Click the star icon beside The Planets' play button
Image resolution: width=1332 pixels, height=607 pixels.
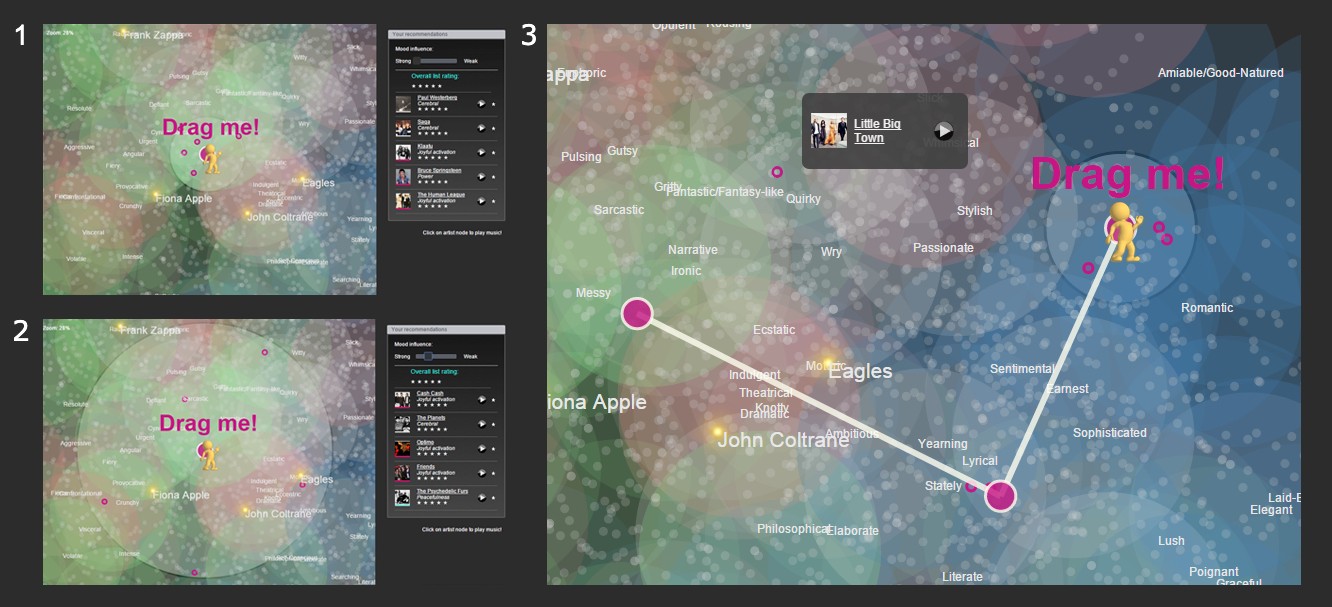(494, 424)
